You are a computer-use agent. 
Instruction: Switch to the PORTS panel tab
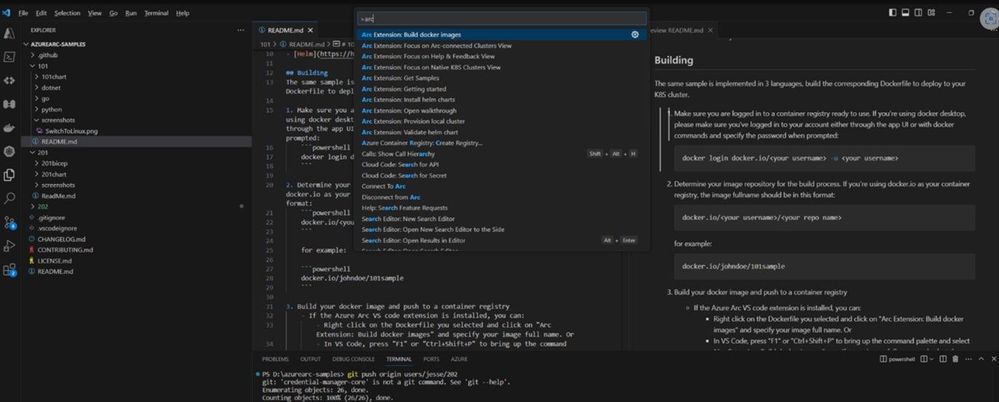[x=431, y=359]
